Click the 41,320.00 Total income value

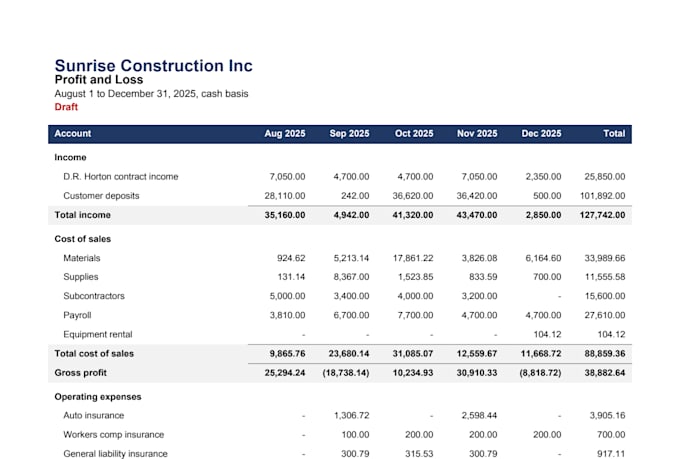pyautogui.click(x=413, y=215)
